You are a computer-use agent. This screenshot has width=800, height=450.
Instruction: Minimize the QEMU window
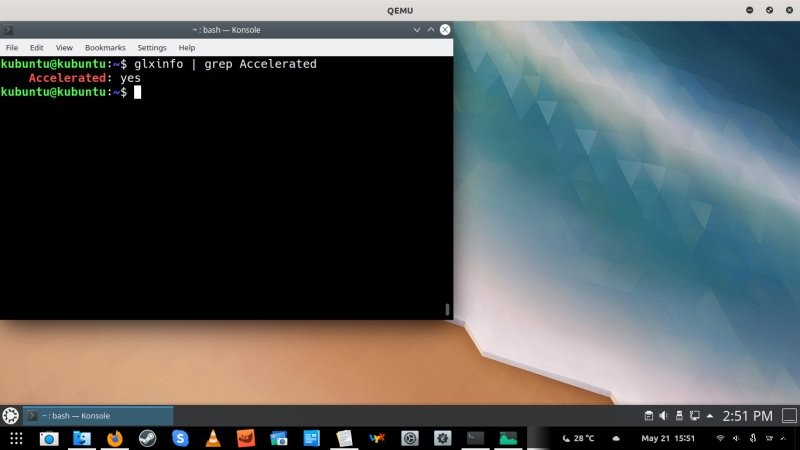click(749, 10)
